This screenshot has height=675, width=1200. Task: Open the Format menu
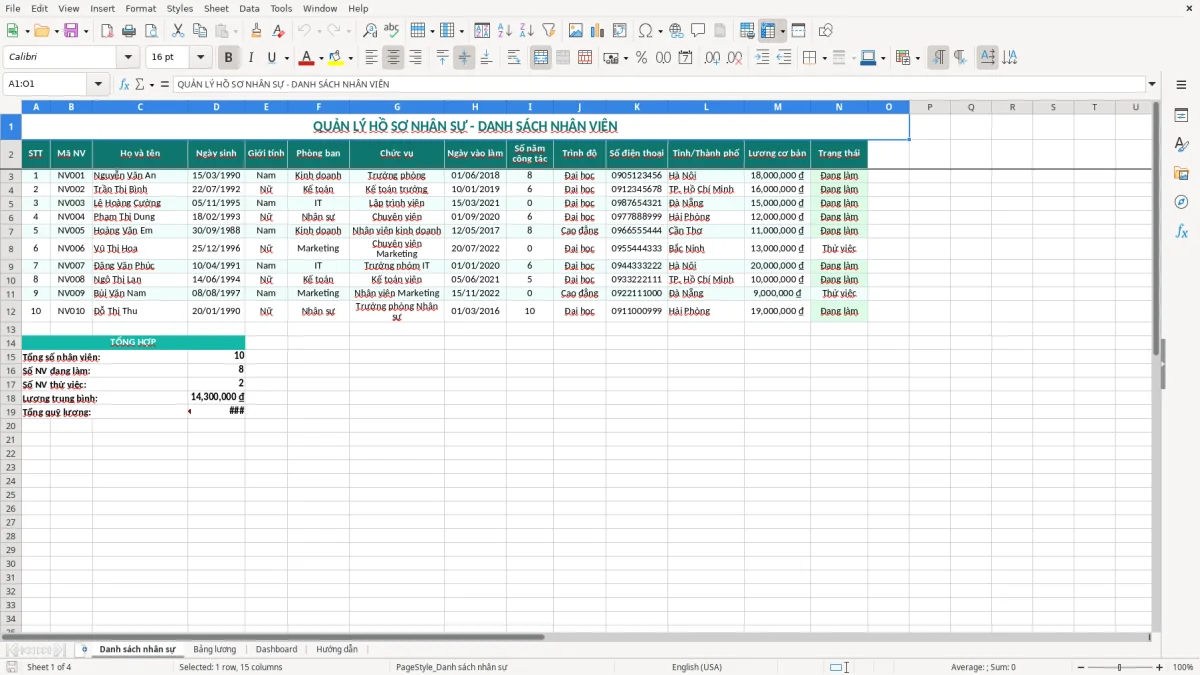140,8
